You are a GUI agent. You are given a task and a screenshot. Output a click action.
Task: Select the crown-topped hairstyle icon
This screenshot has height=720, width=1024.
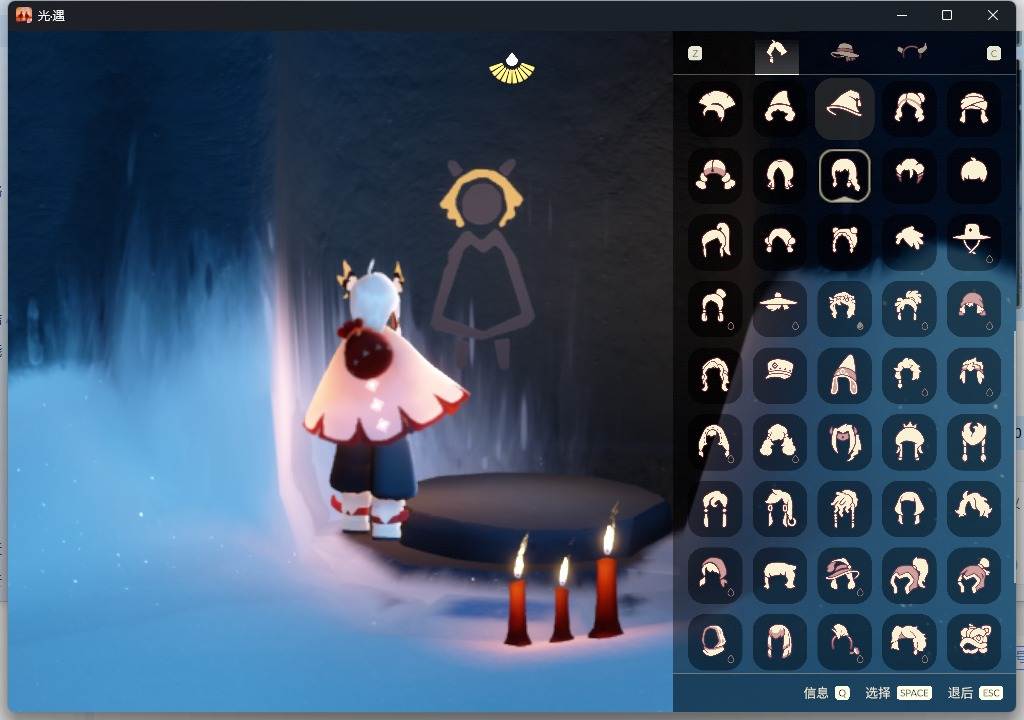coord(909,442)
